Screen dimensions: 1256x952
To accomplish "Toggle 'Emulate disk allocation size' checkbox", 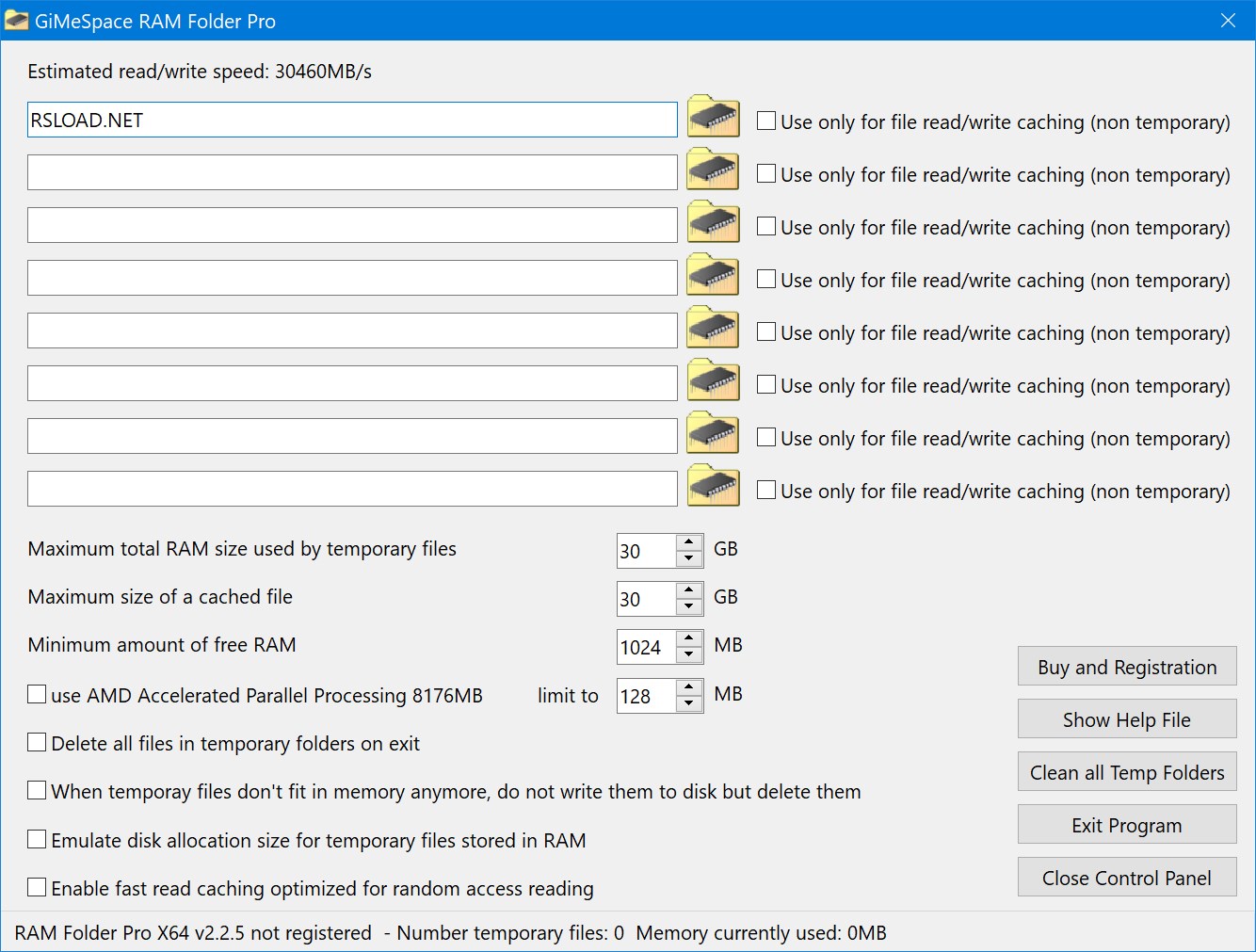I will click(x=37, y=839).
